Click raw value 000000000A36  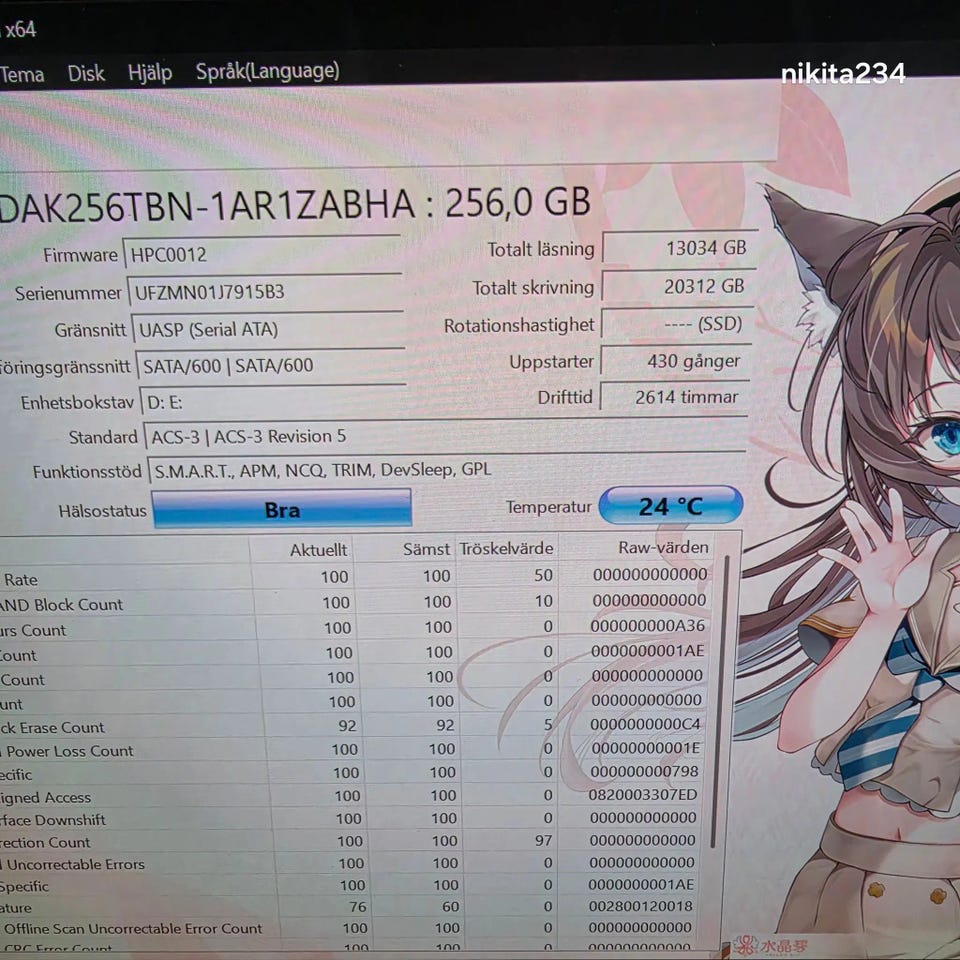pyautogui.click(x=647, y=626)
